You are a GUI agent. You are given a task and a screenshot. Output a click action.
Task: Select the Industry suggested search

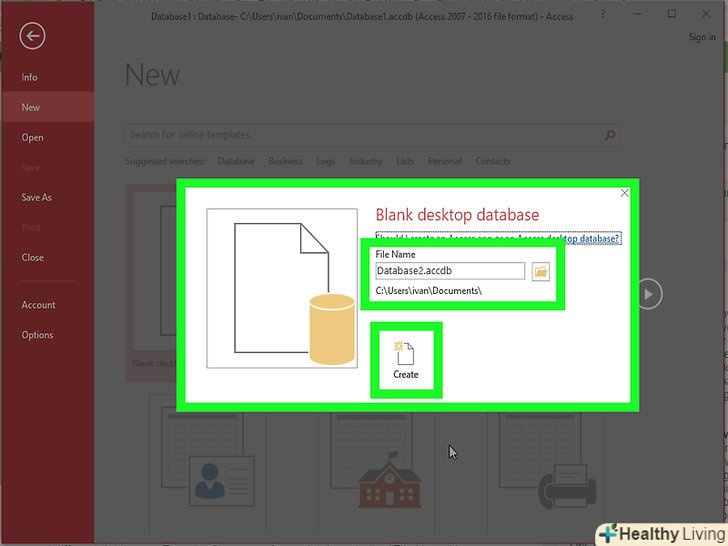[x=365, y=161]
